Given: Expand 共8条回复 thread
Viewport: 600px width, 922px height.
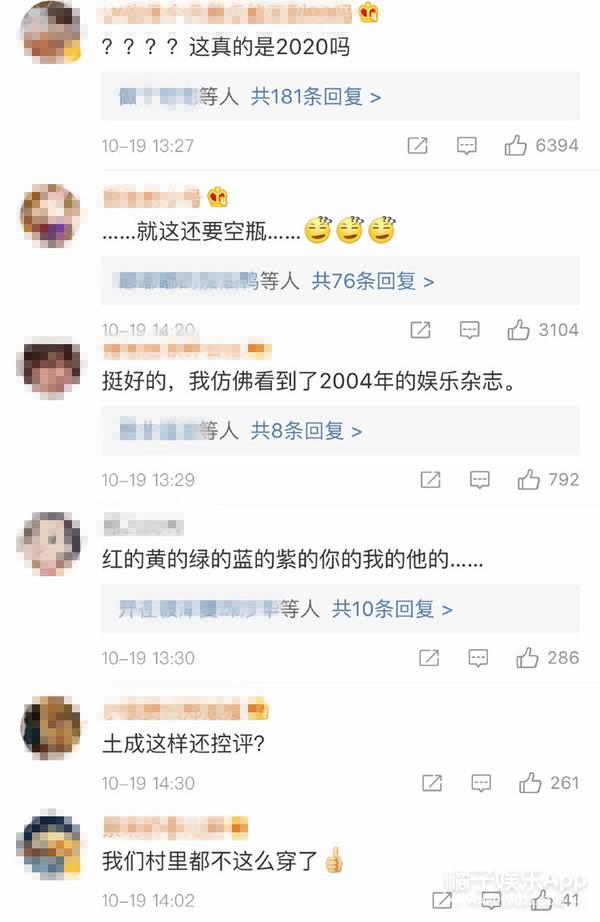Looking at the screenshot, I should [x=306, y=431].
